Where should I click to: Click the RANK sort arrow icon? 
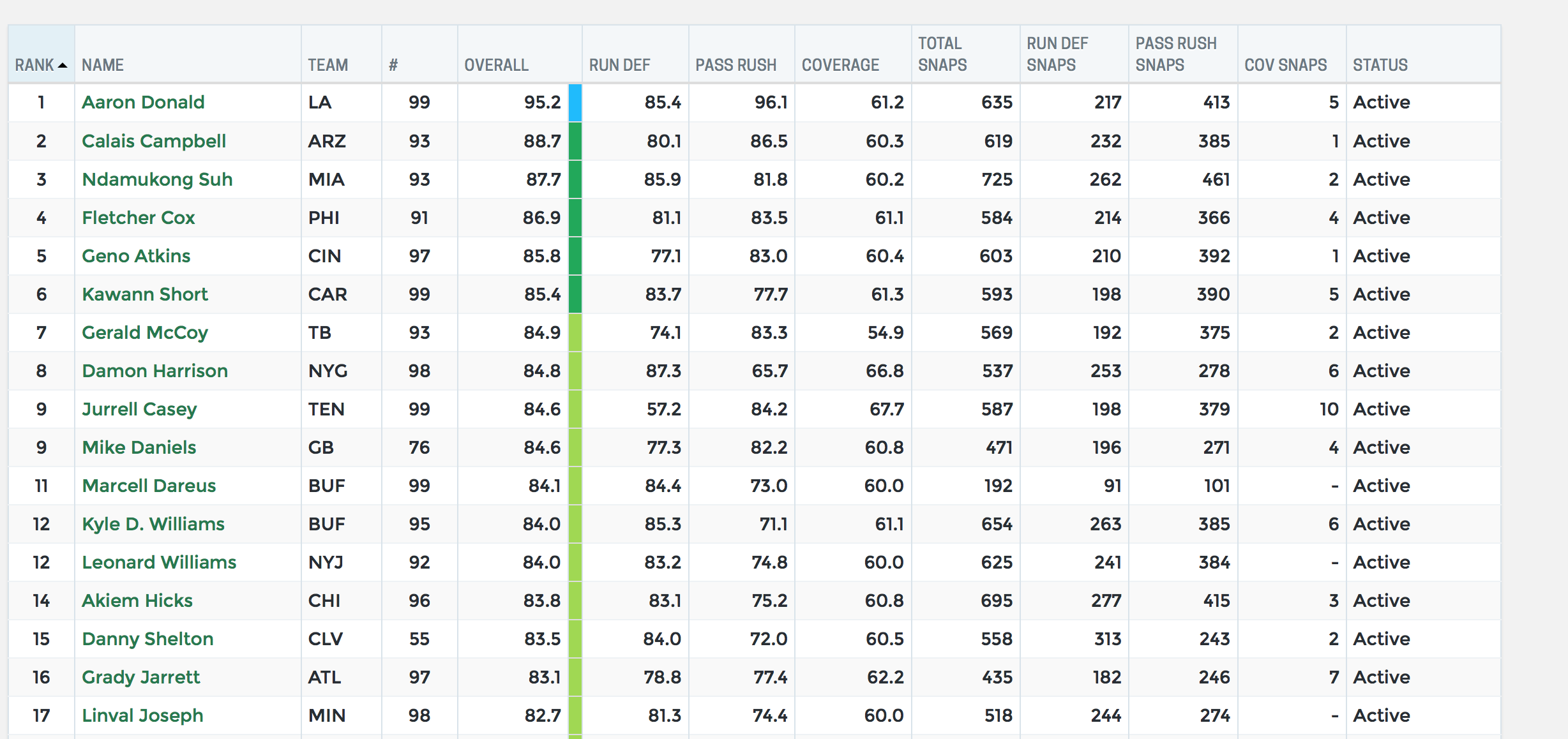click(63, 66)
